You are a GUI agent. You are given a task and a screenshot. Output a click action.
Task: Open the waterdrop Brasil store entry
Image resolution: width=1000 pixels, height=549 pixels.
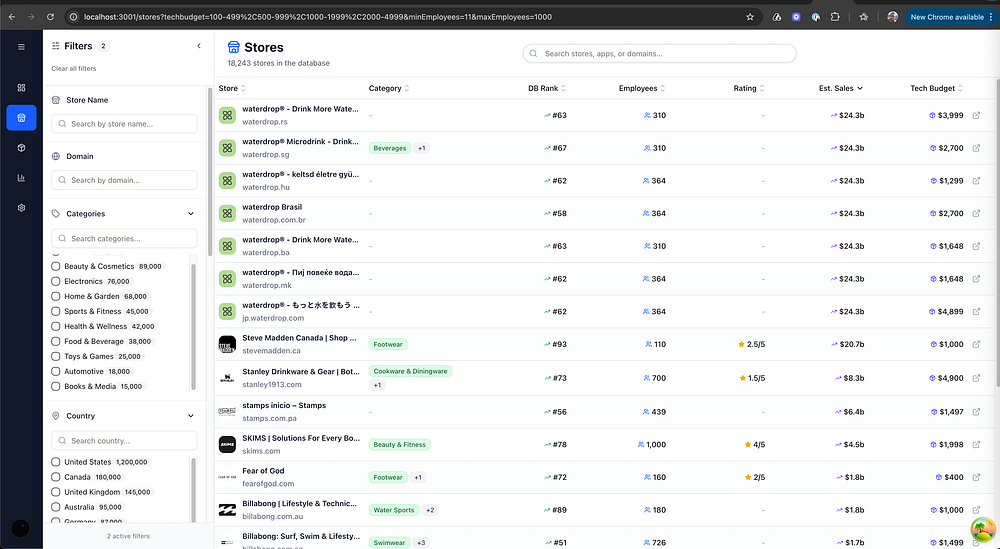click(272, 207)
